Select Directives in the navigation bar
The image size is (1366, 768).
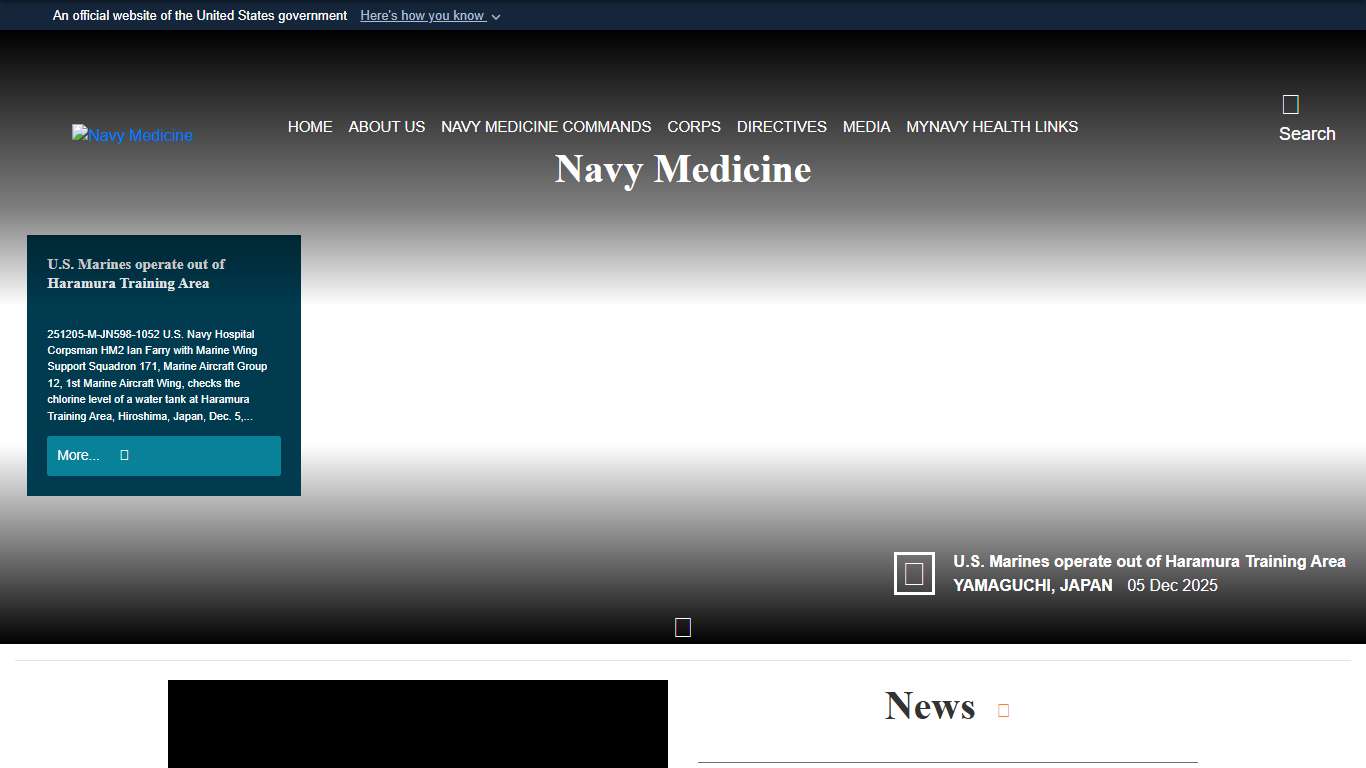pyautogui.click(x=781, y=127)
